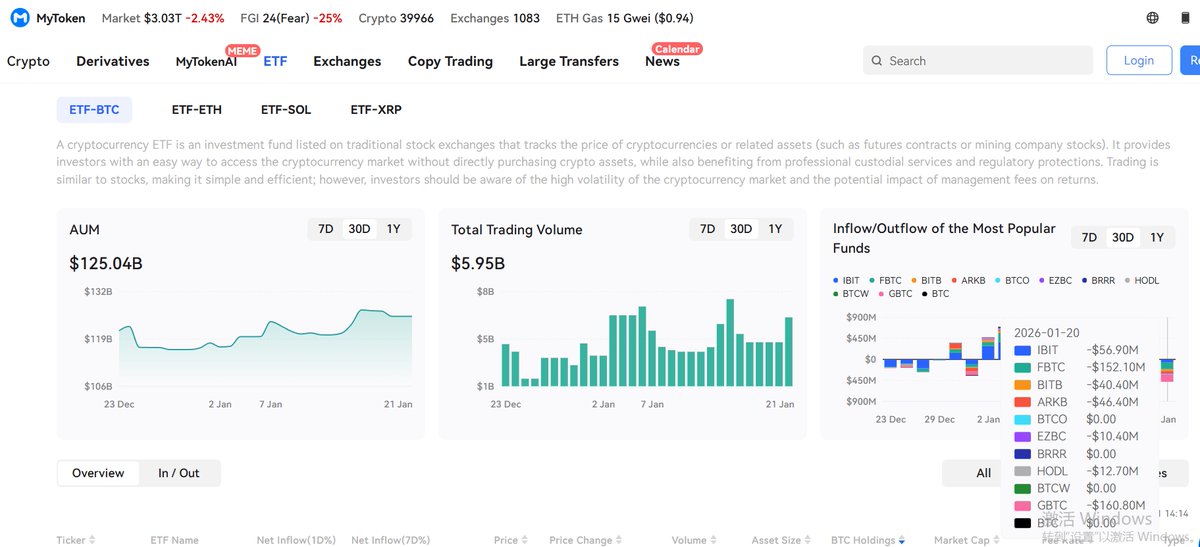Select the ETF-BTC tab

click(94, 110)
